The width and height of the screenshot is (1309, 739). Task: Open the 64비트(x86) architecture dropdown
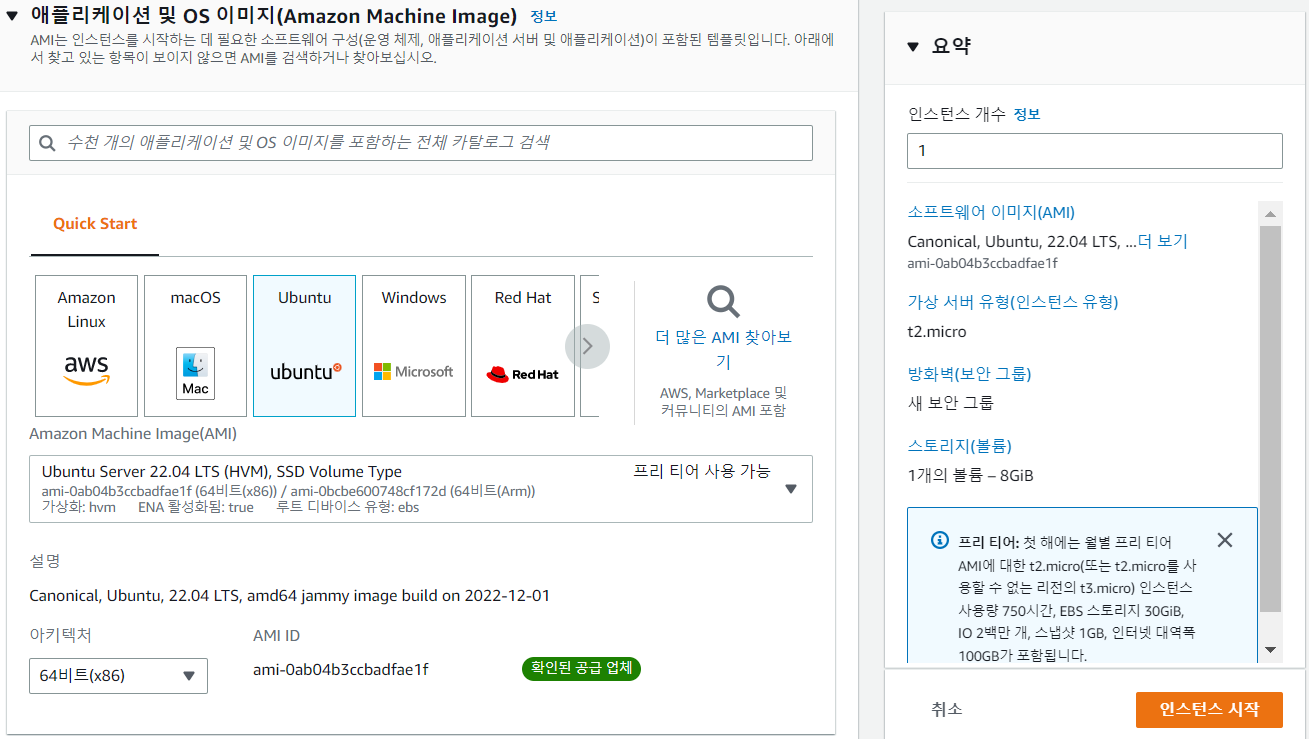pyautogui.click(x=118, y=676)
